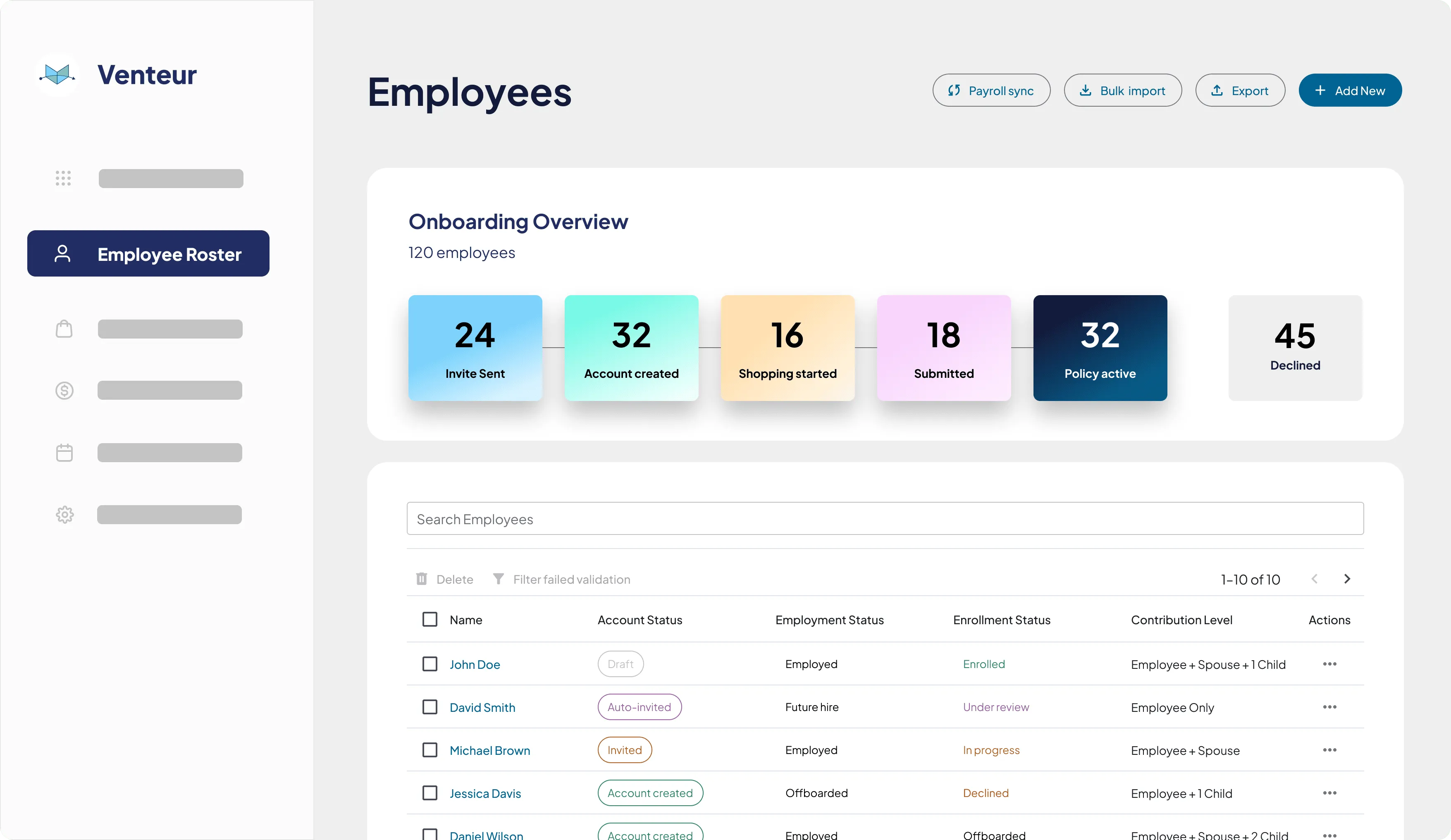Open actions menu for John Doe
Screen dimensions: 1451x840
1329,664
